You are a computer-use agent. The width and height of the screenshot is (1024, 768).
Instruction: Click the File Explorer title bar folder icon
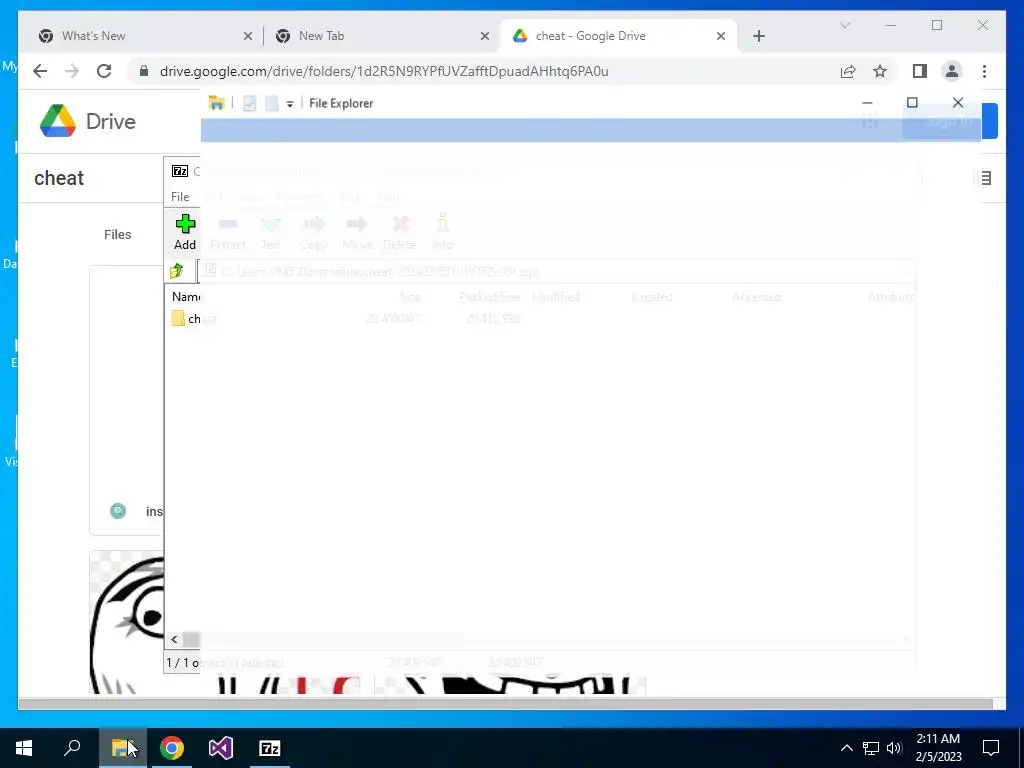tap(216, 103)
